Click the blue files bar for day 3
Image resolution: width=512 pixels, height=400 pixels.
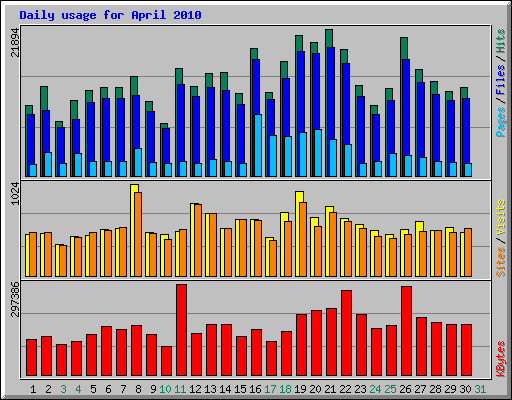[61, 145]
